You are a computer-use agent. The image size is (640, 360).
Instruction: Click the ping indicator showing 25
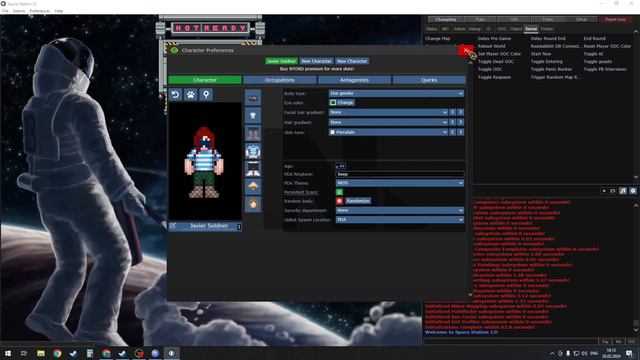pyautogui.click(x=609, y=191)
